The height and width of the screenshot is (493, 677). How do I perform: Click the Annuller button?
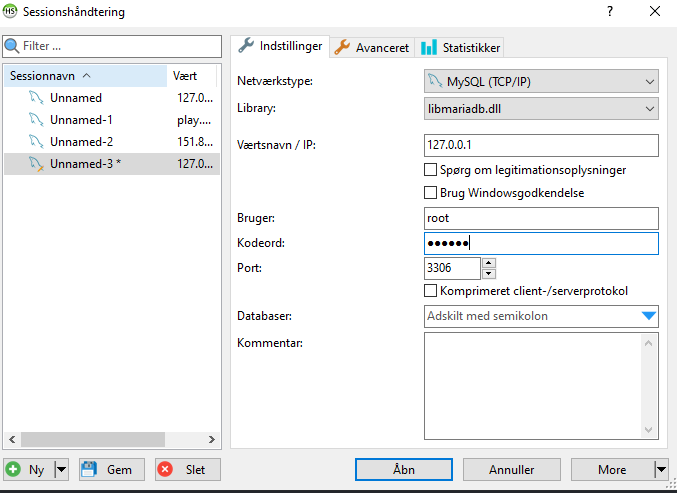pos(510,469)
